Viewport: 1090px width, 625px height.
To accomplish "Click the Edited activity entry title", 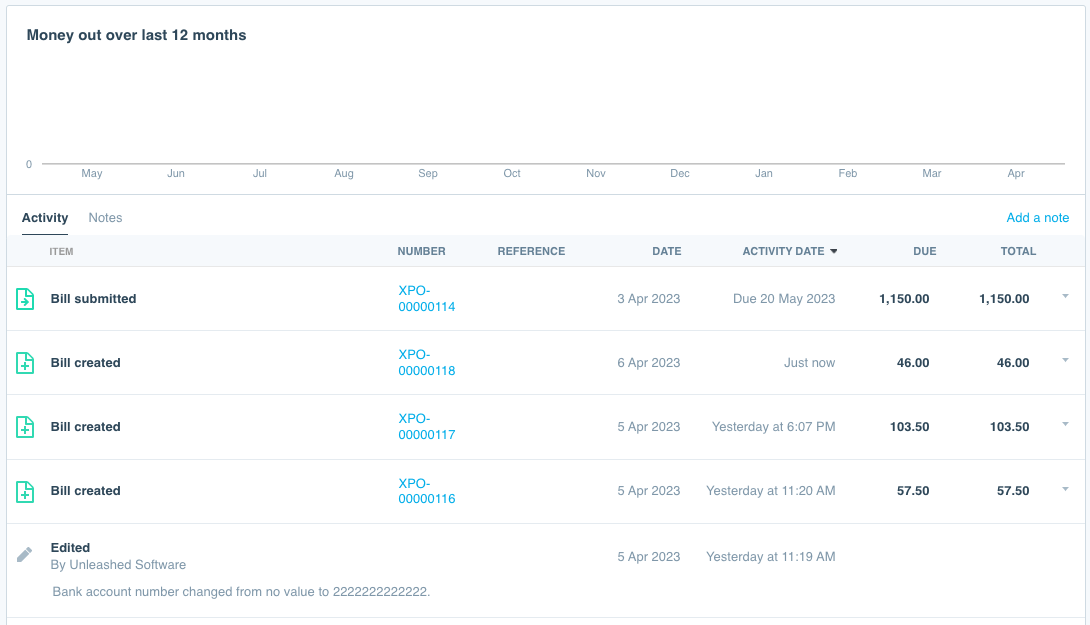I will (70, 548).
